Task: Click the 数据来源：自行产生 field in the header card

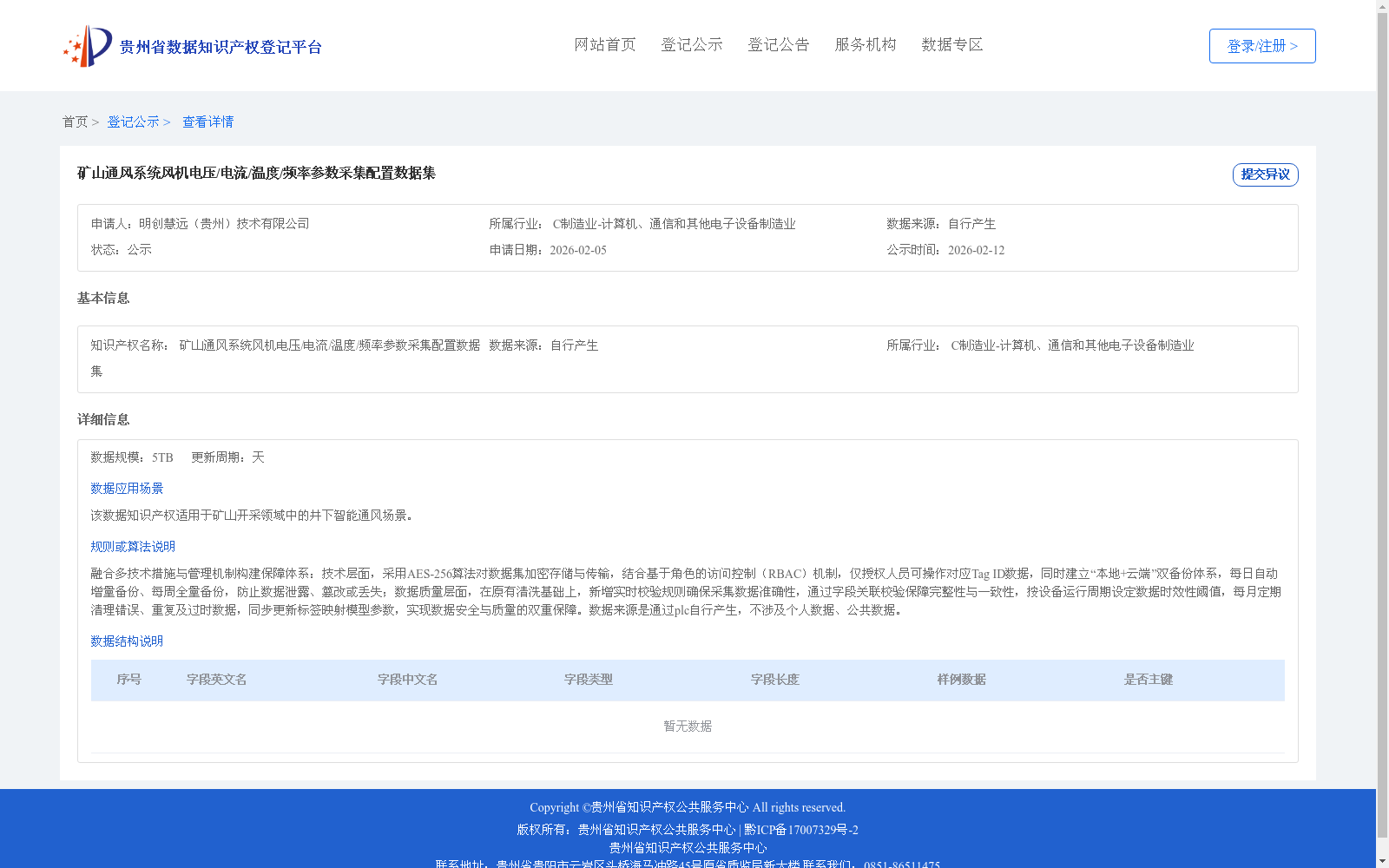Action: click(941, 224)
